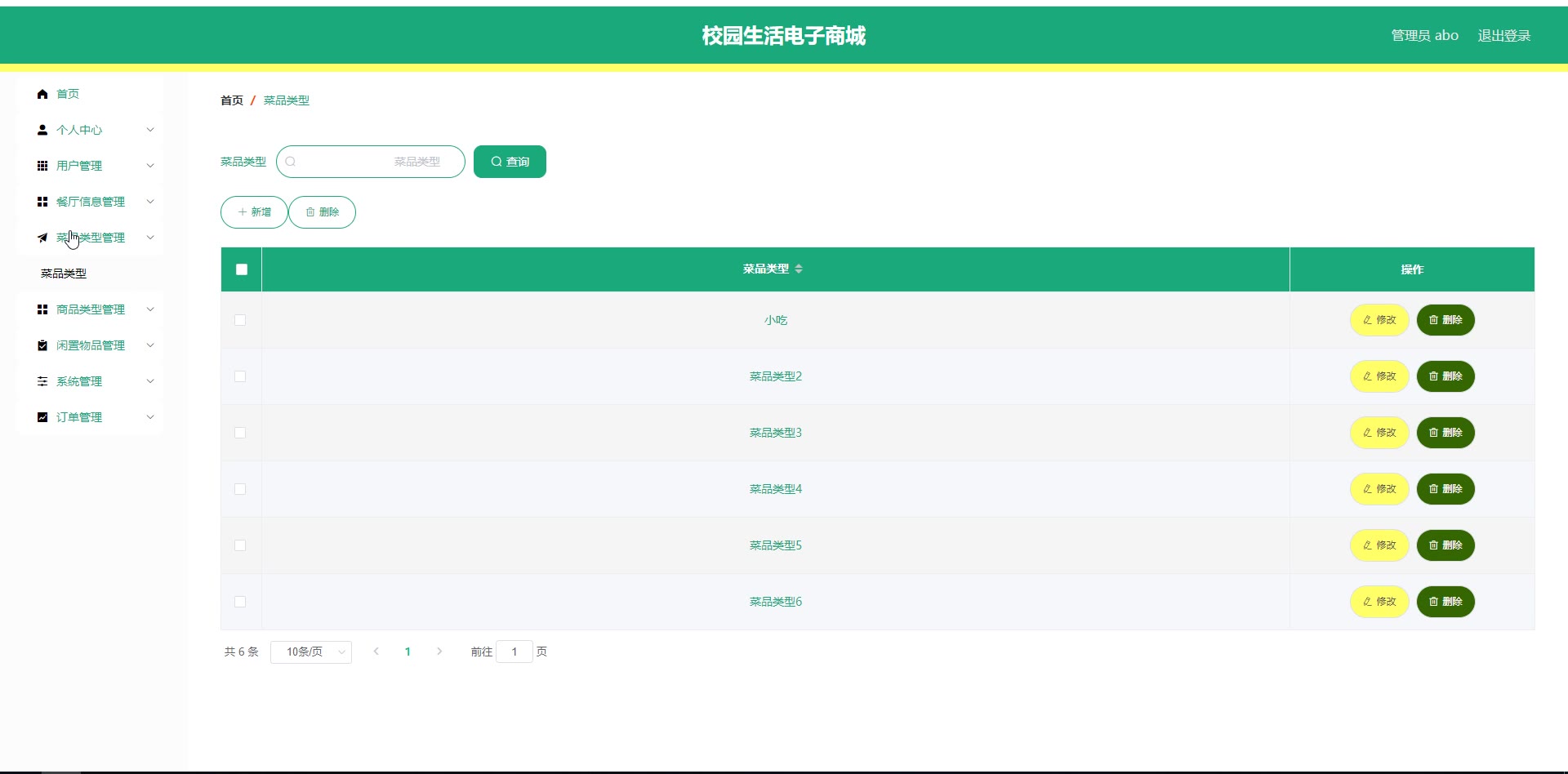Click page number 1 in pagination

(408, 652)
